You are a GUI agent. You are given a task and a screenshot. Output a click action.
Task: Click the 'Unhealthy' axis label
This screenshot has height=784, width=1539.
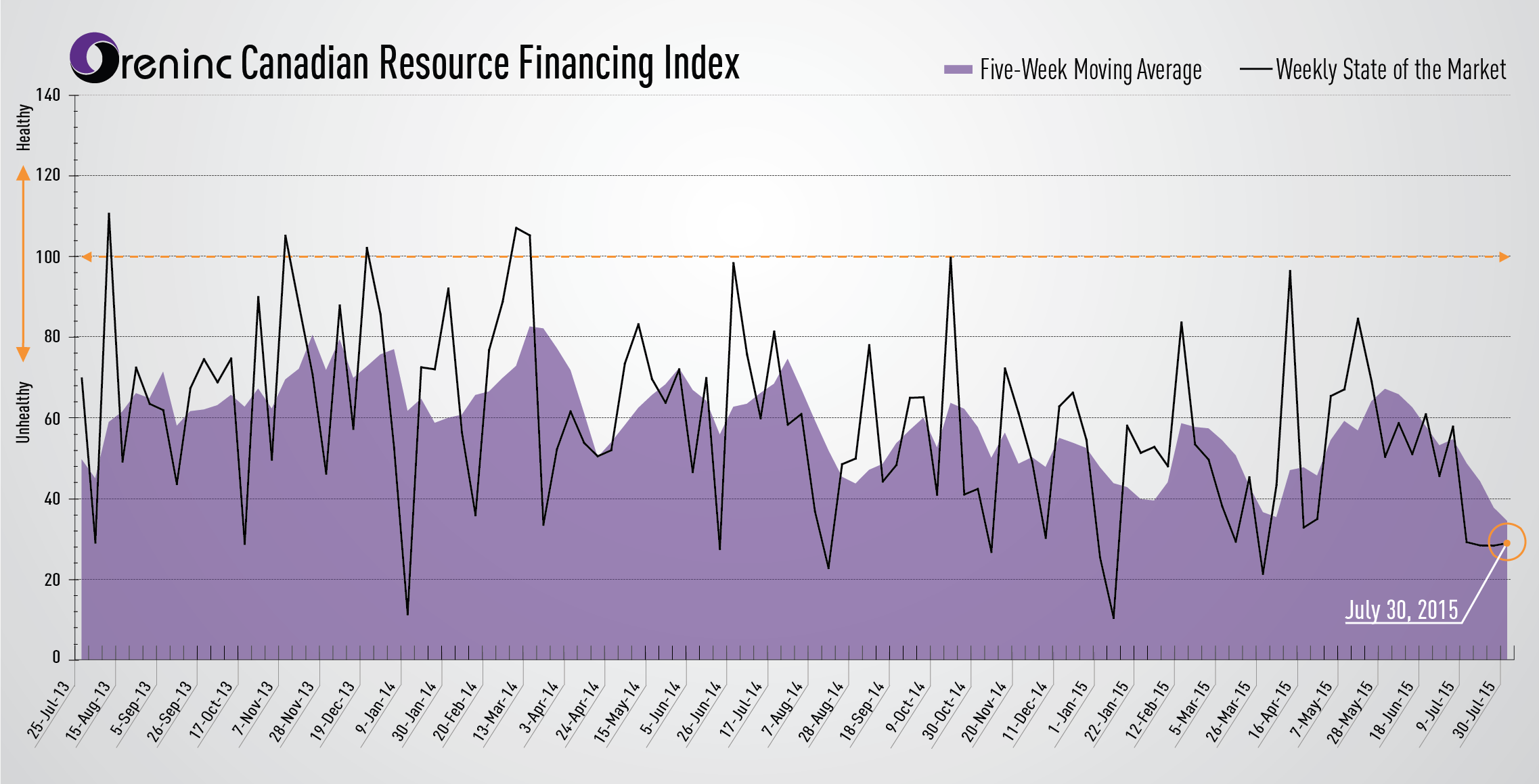tap(24, 412)
